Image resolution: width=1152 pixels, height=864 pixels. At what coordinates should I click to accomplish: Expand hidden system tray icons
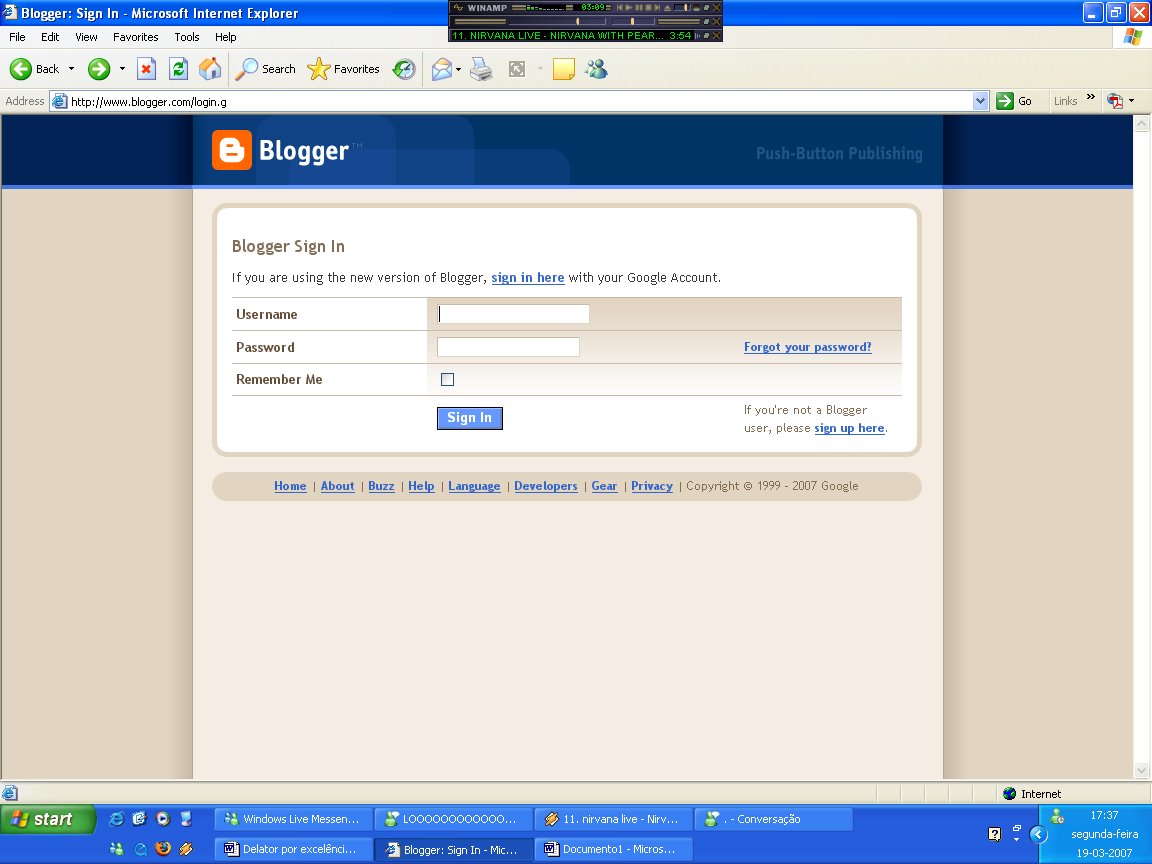click(x=1038, y=834)
